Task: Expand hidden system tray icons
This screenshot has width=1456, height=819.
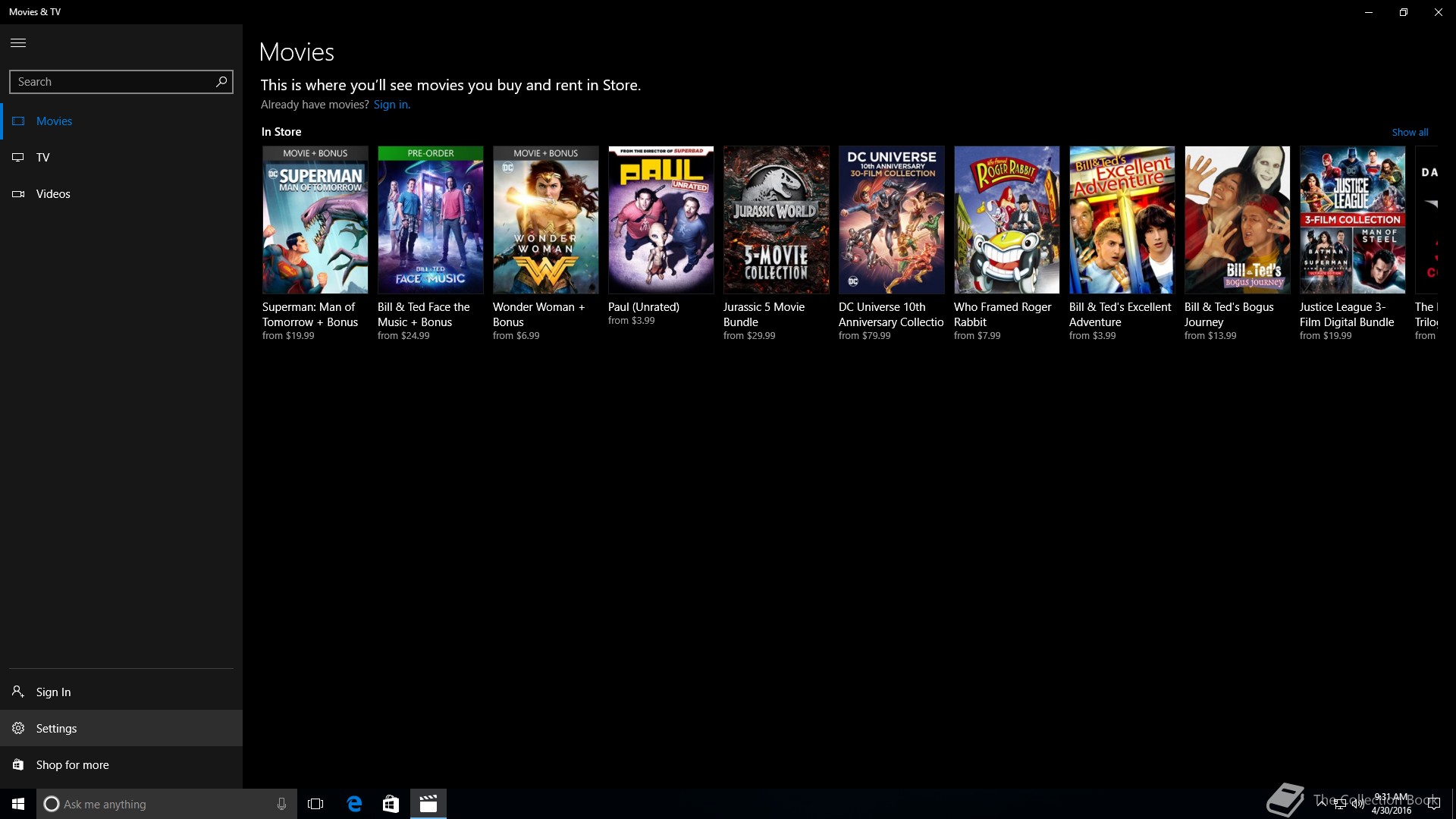Action: point(1322,804)
